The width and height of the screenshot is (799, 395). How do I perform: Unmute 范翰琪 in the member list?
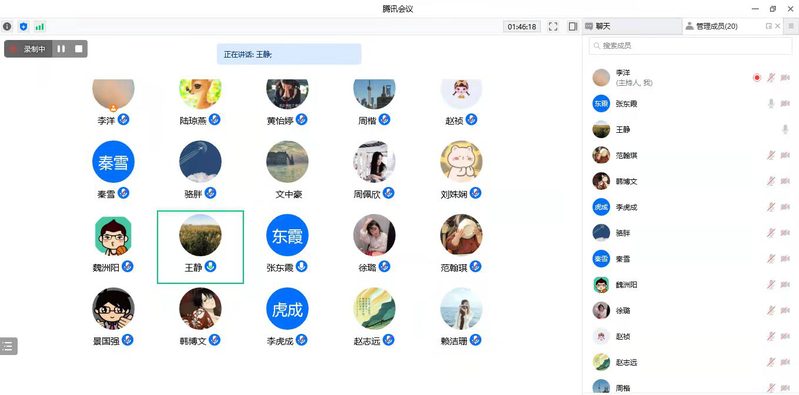pos(771,155)
